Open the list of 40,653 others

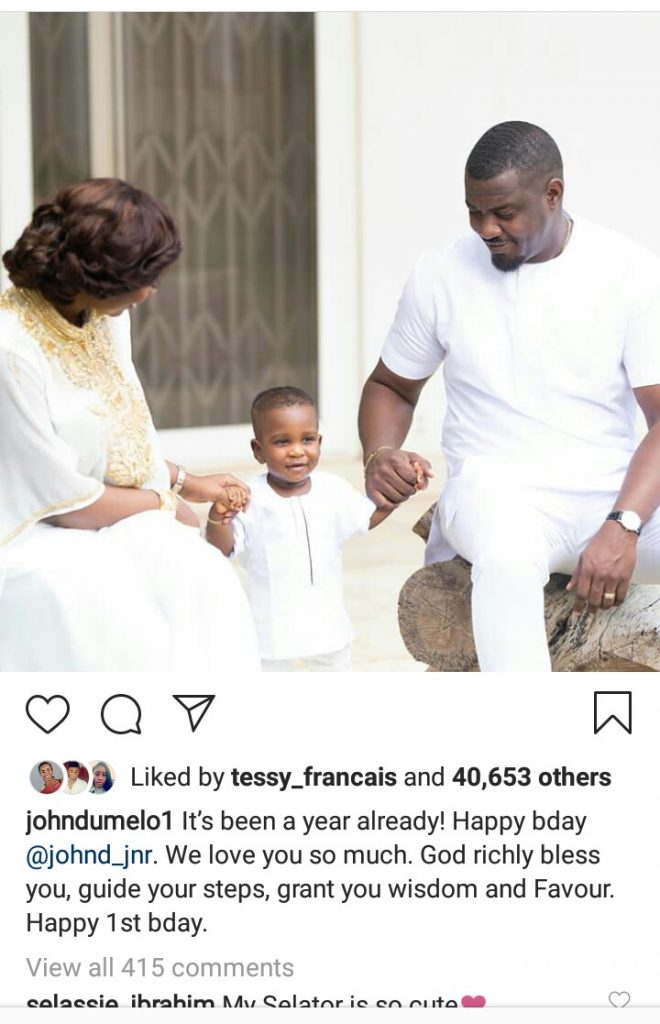531,777
